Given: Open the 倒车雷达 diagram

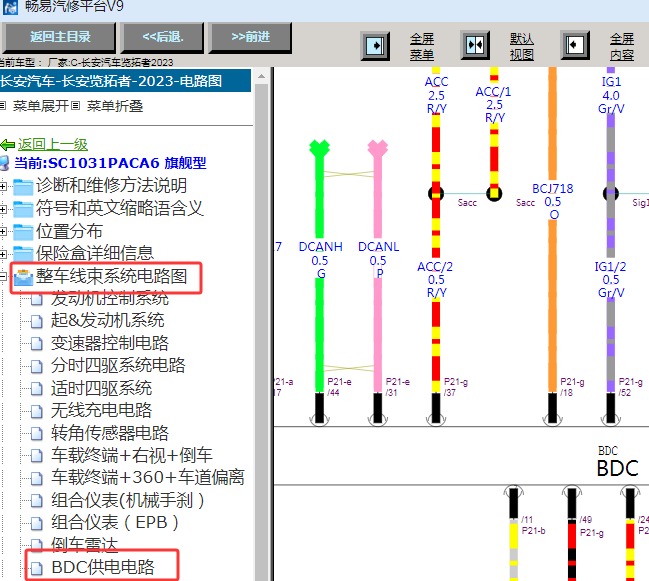Looking at the screenshot, I should coord(84,545).
